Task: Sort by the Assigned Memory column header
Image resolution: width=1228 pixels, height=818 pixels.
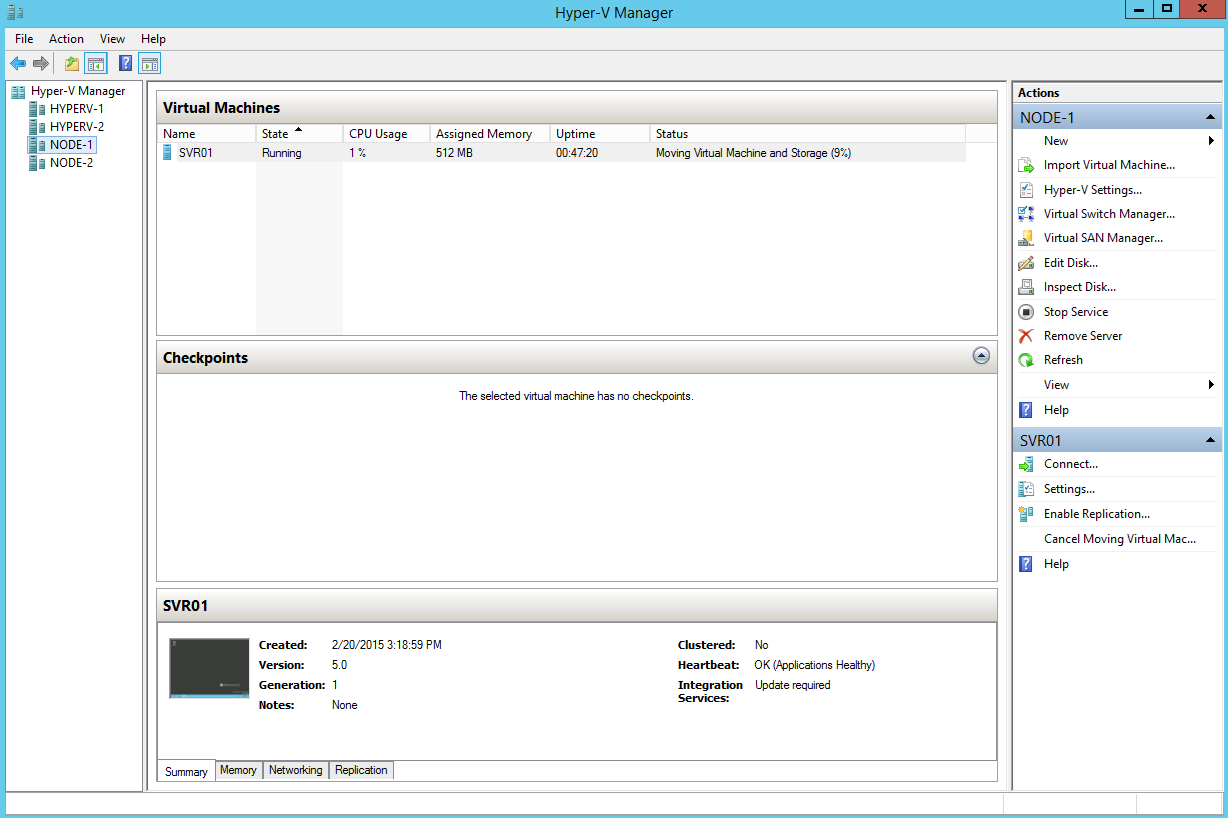Action: [490, 134]
